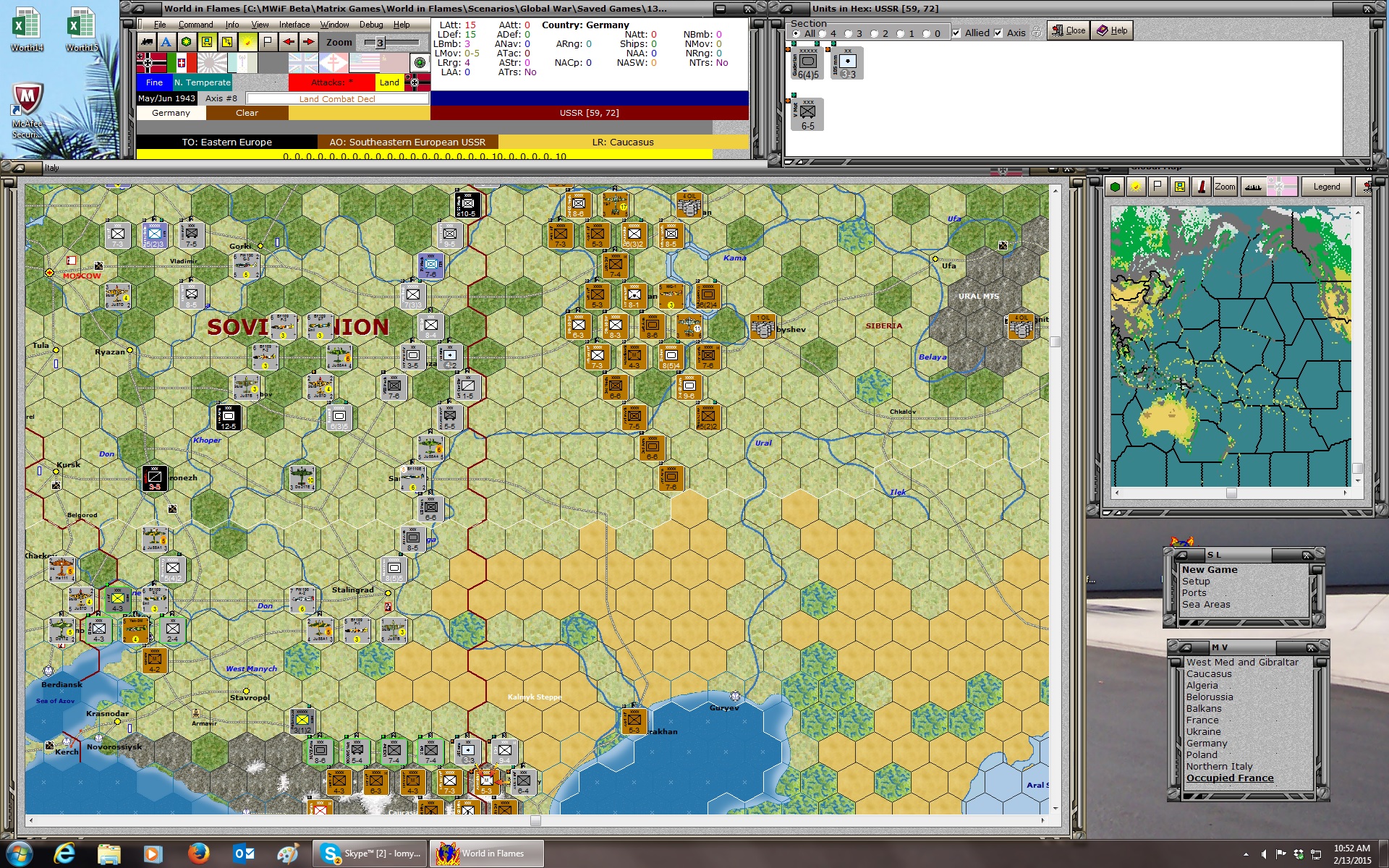Open Help in Units in Hex window
Viewport: 1389px width, 868px height.
[x=1112, y=30]
